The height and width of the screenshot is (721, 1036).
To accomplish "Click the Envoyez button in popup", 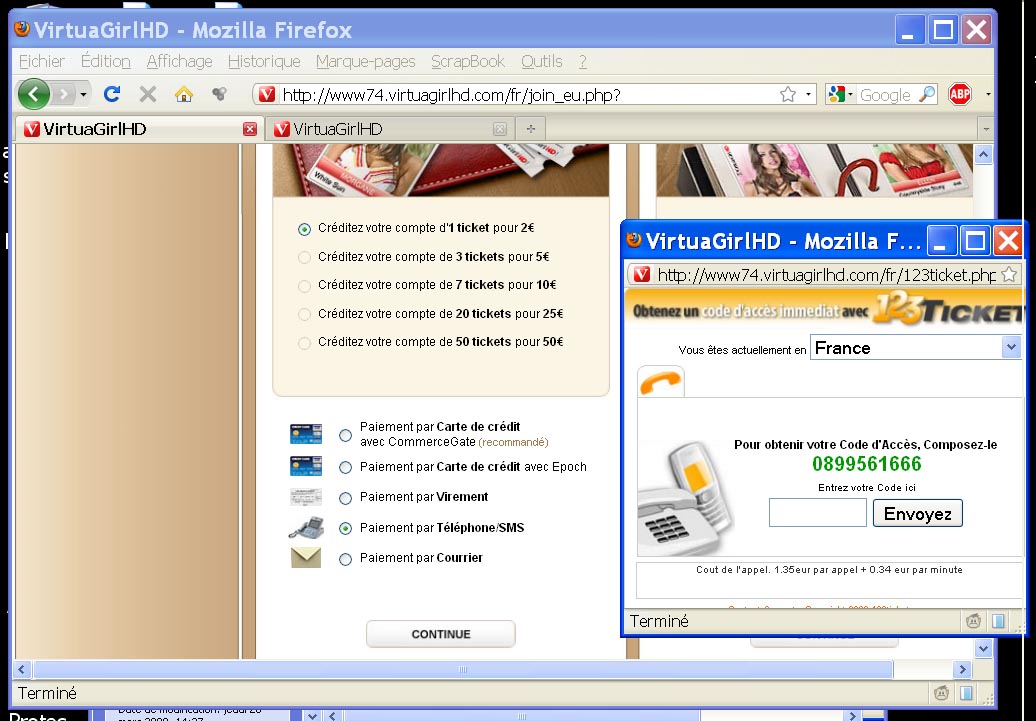I will pos(918,513).
